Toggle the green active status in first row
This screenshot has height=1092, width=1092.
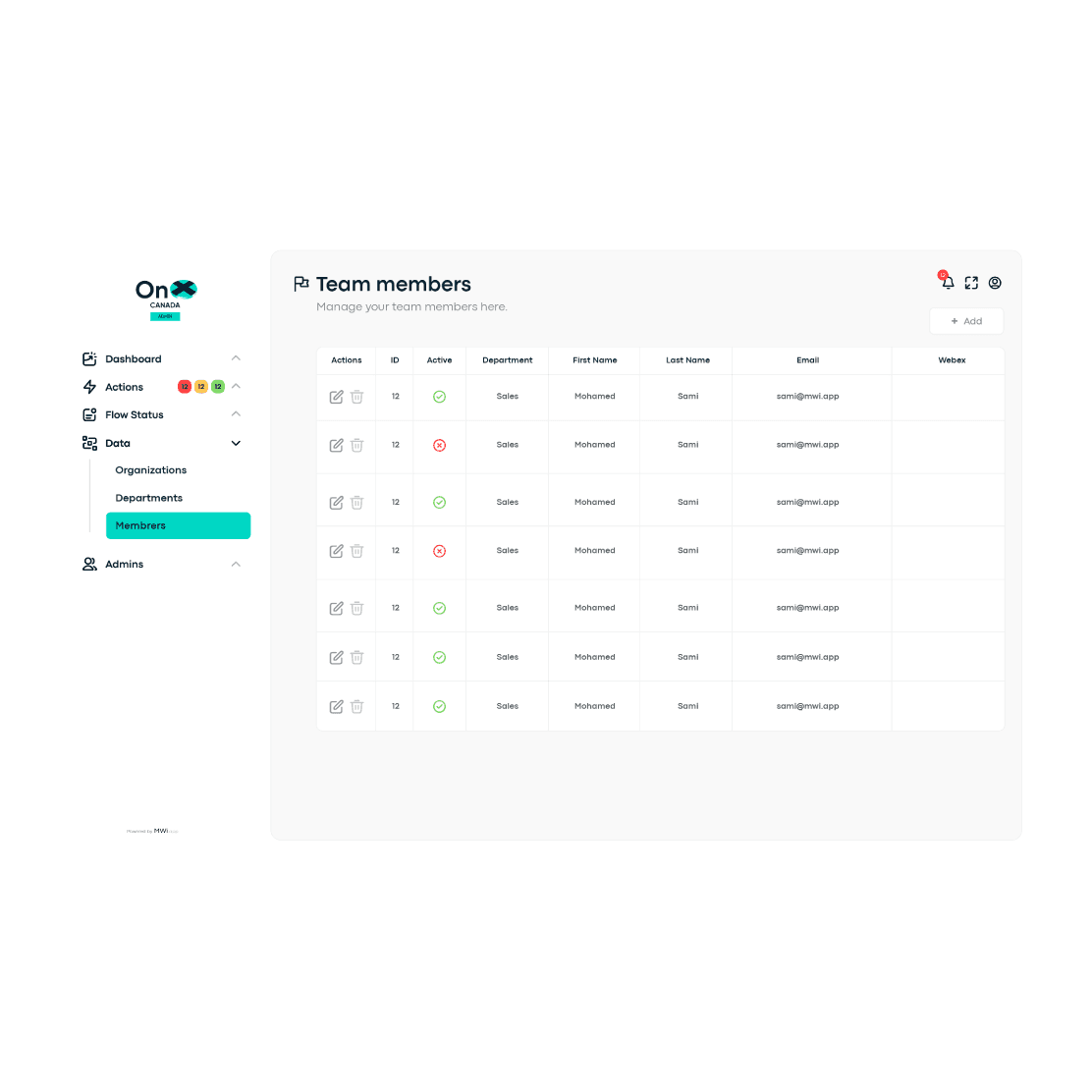coord(439,397)
